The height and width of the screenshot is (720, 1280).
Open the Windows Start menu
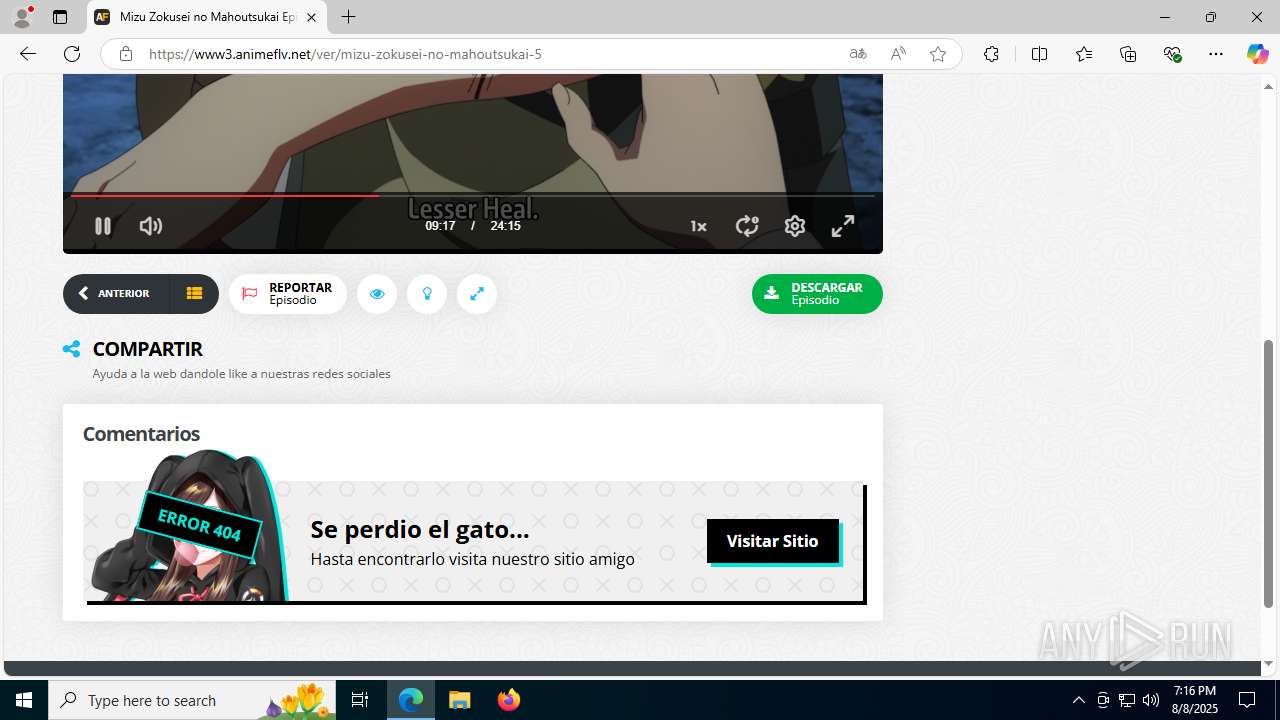click(x=24, y=700)
